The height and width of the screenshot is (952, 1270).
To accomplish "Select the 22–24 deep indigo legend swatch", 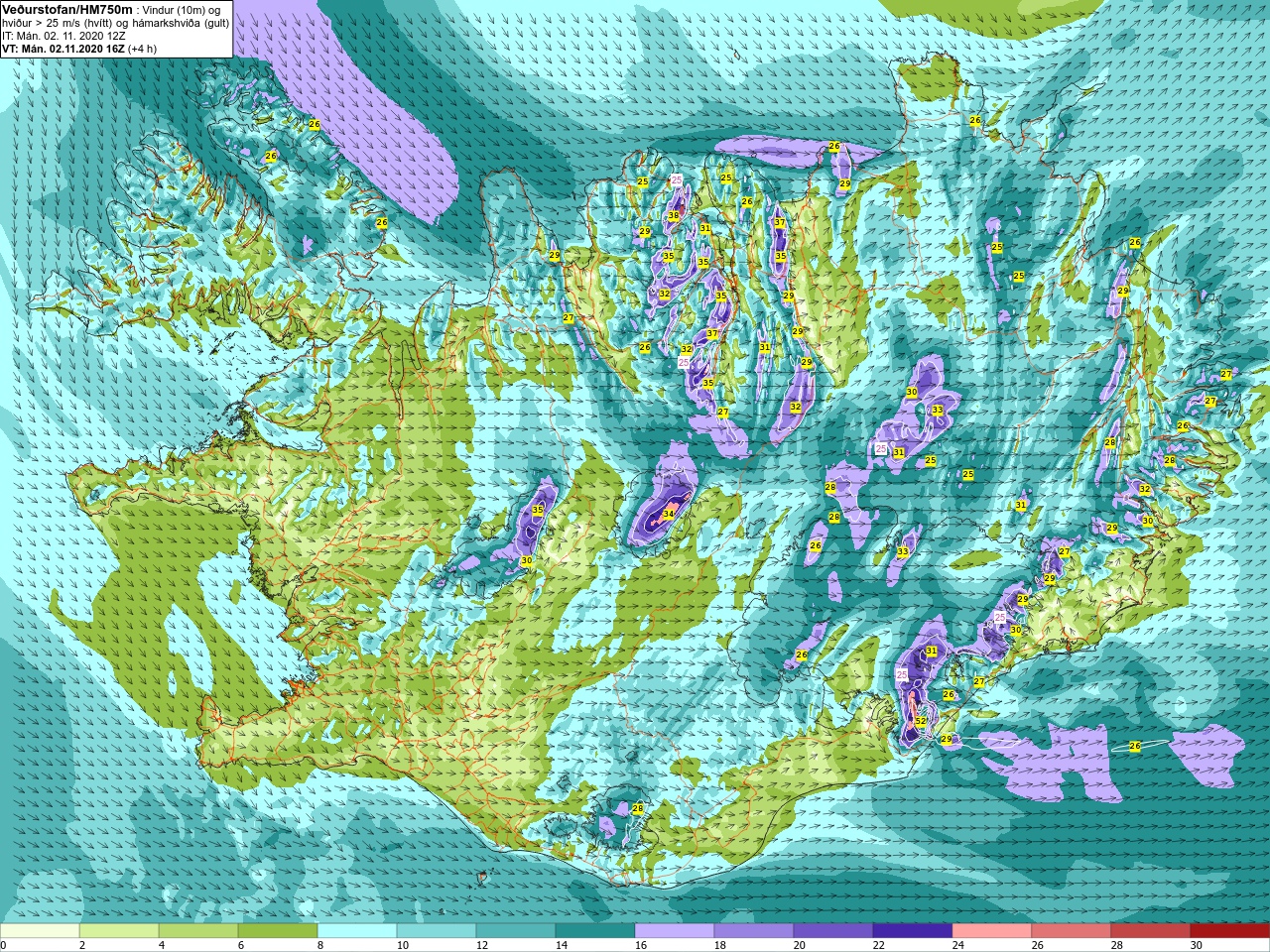I will point(913,931).
